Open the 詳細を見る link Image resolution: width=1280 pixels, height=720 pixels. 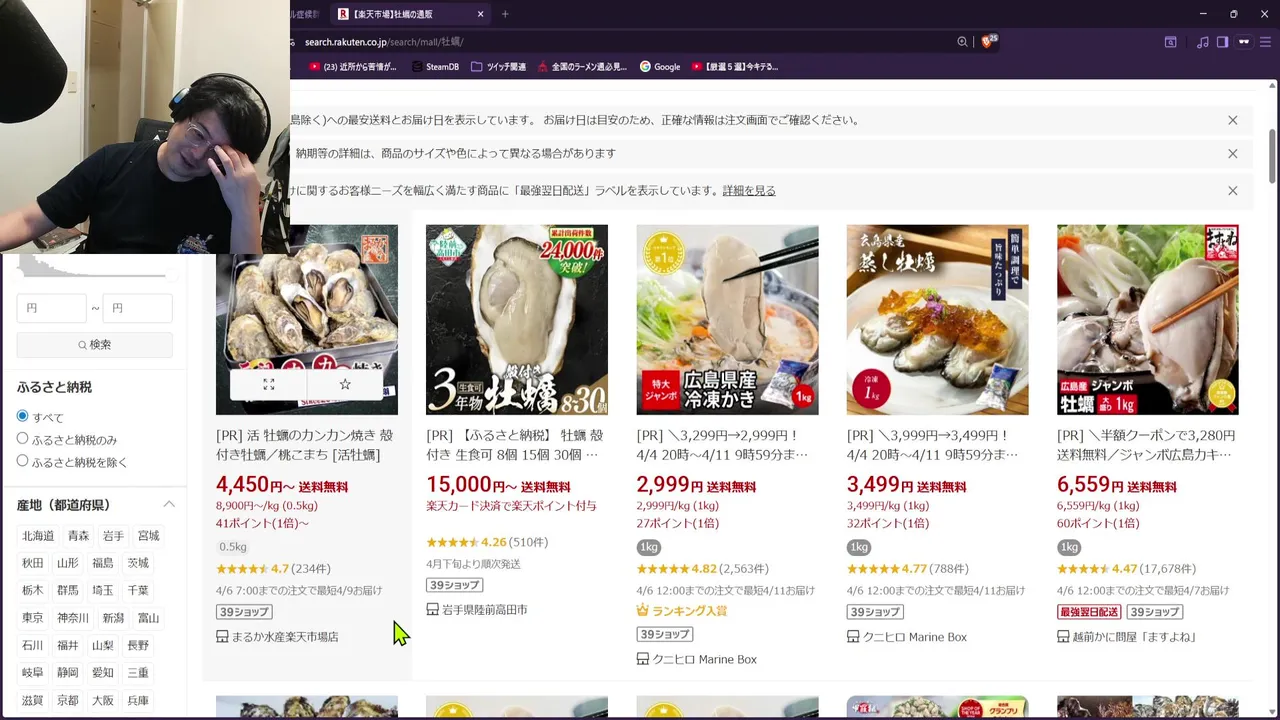[749, 191]
